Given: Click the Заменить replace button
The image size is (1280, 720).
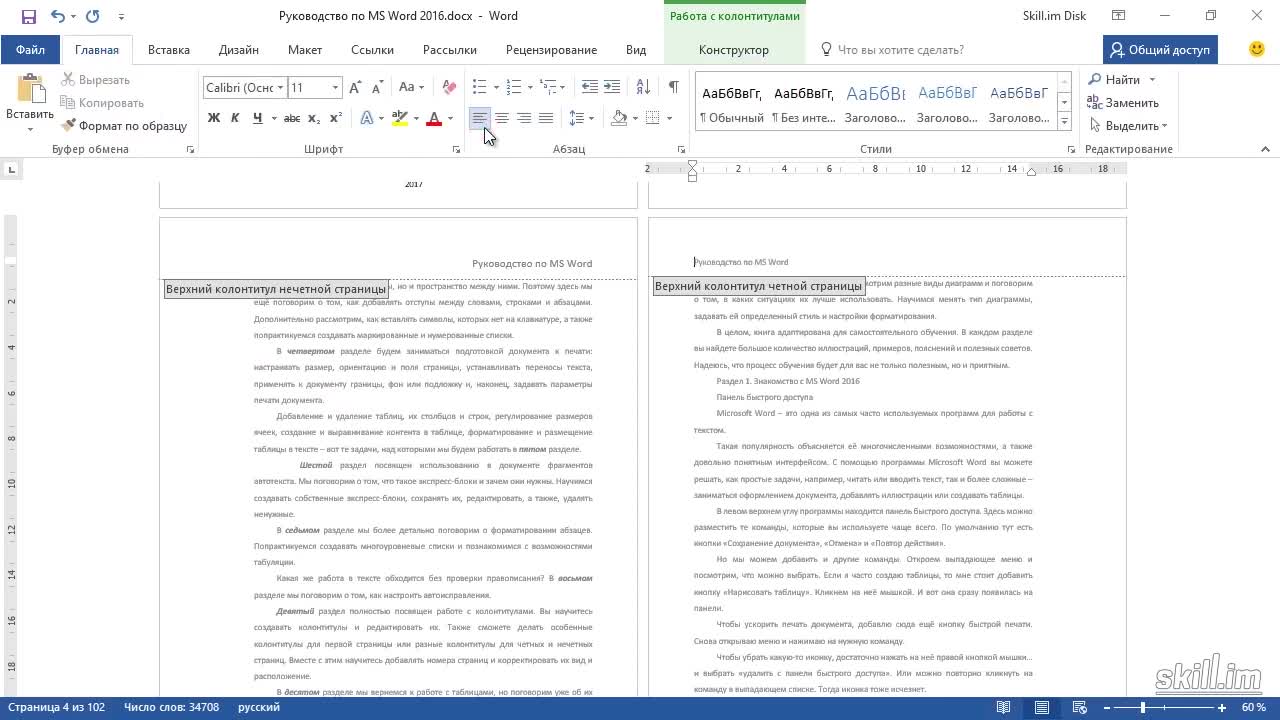Looking at the screenshot, I should tap(1124, 103).
